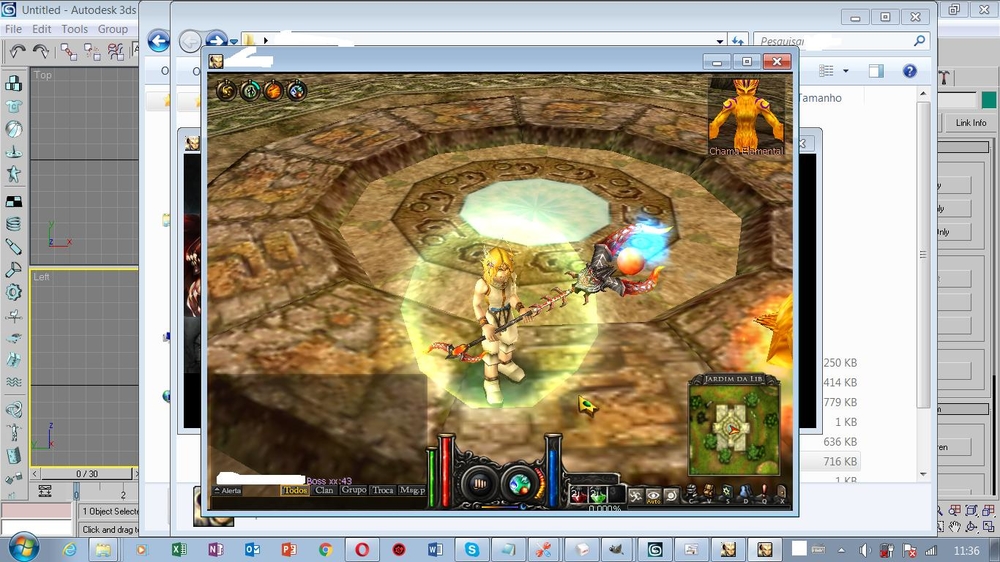Screen dimensions: 1000x562
Task: Click the Explorer vertical scrollbar
Action: pos(923,255)
